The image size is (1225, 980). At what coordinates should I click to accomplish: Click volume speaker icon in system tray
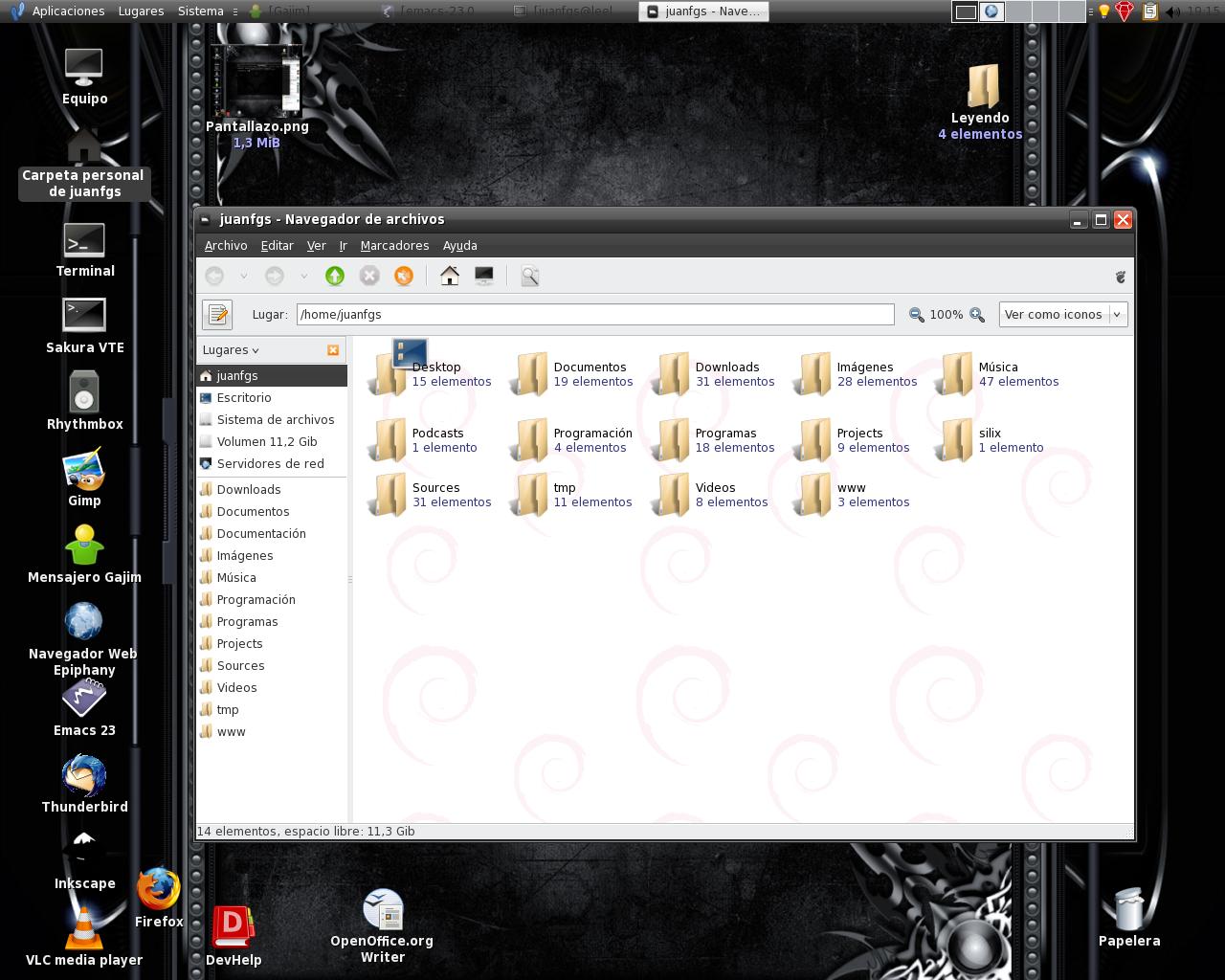(x=1172, y=11)
